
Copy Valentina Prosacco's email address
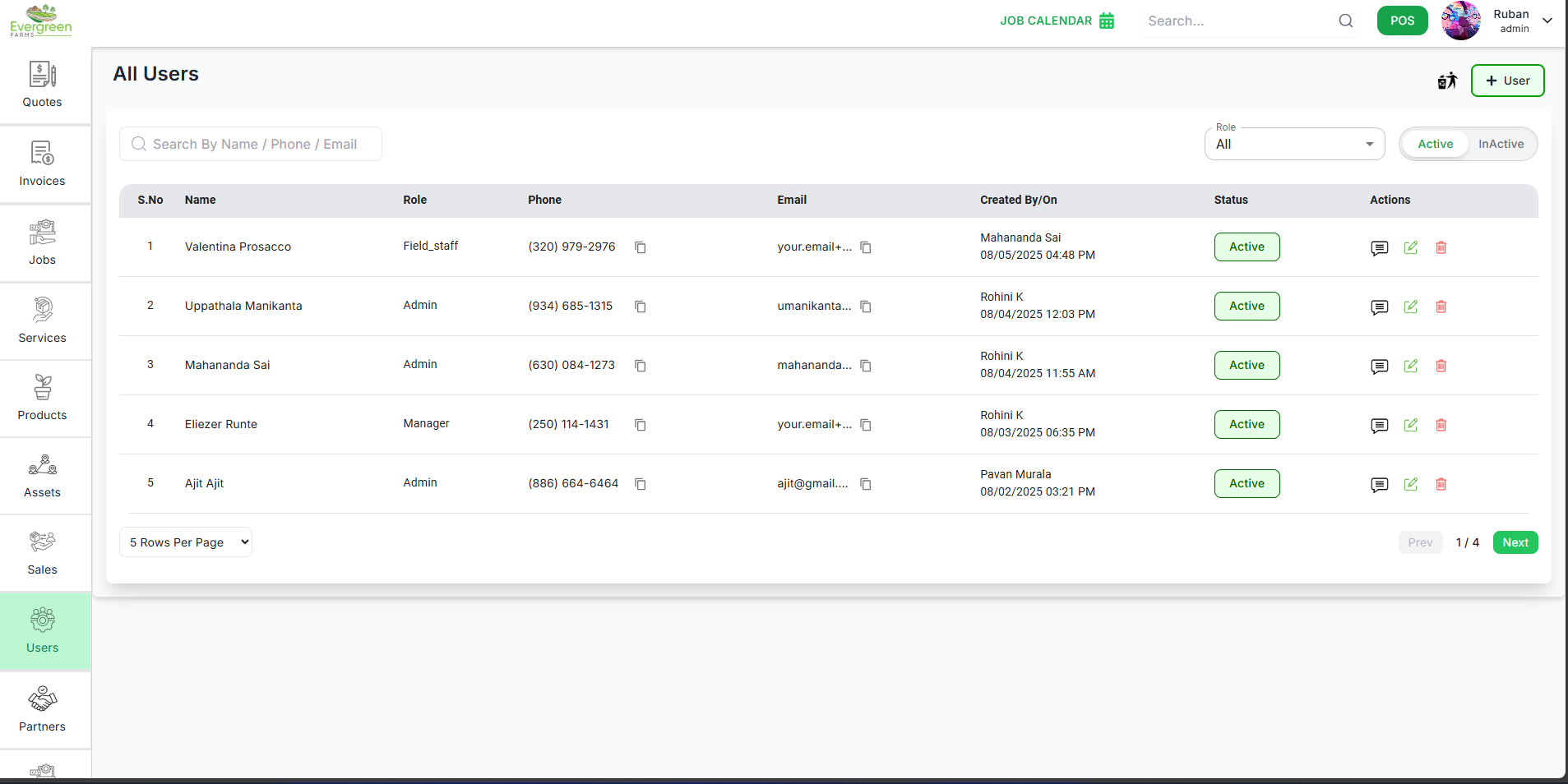tap(866, 247)
